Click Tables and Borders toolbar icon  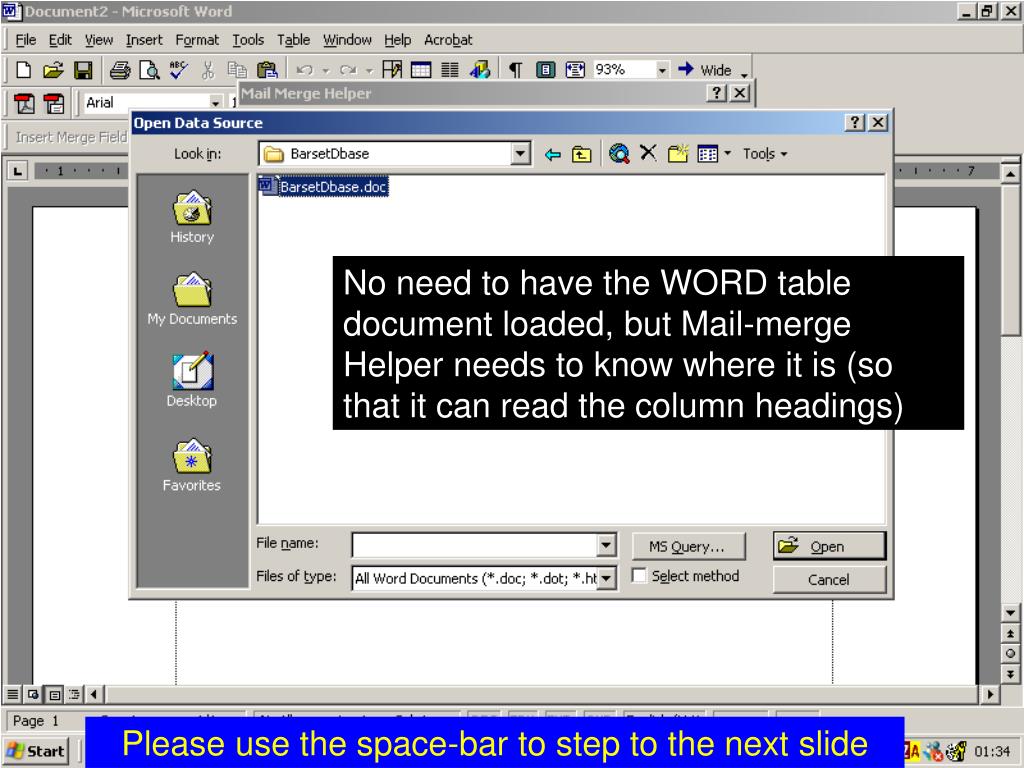(x=392, y=70)
